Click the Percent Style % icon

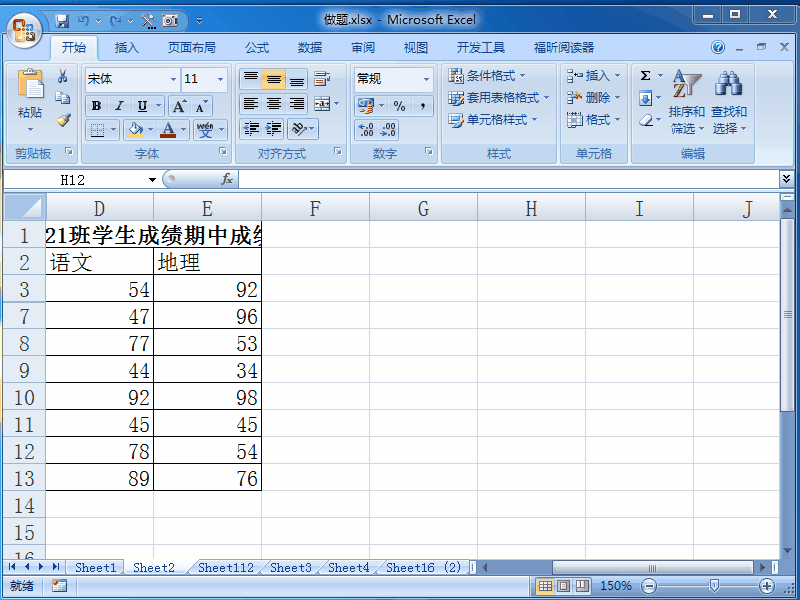(397, 103)
